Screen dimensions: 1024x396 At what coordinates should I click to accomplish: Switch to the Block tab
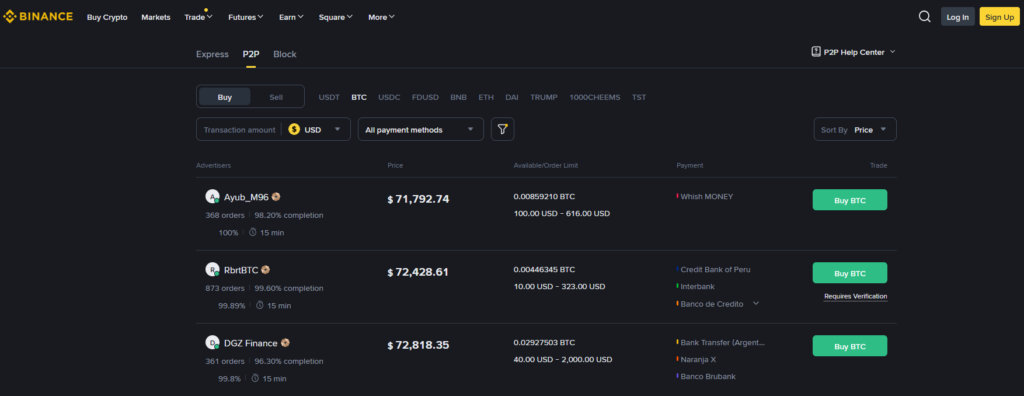pos(285,54)
